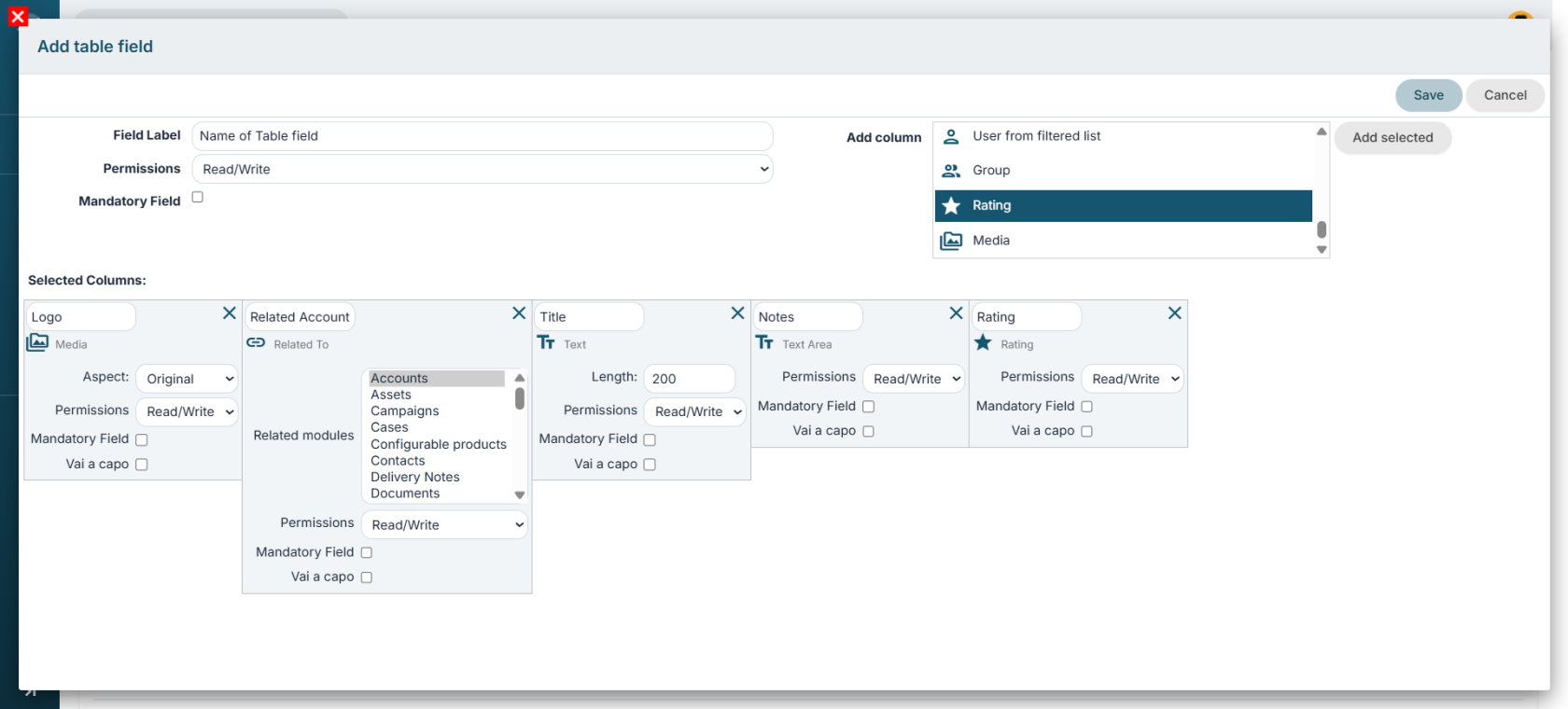
Task: Click the Field Label input
Action: point(483,135)
